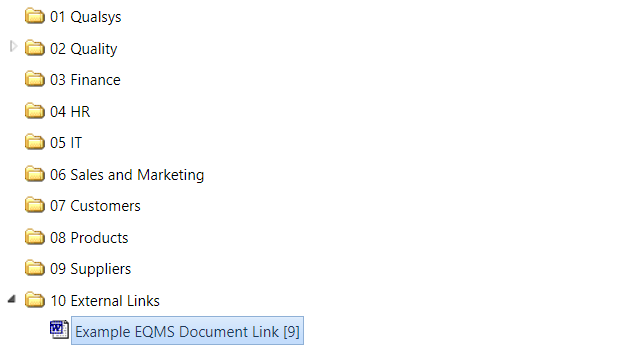630x360 pixels.
Task: Select the 06 Sales and Marketing label
Action: 127,175
